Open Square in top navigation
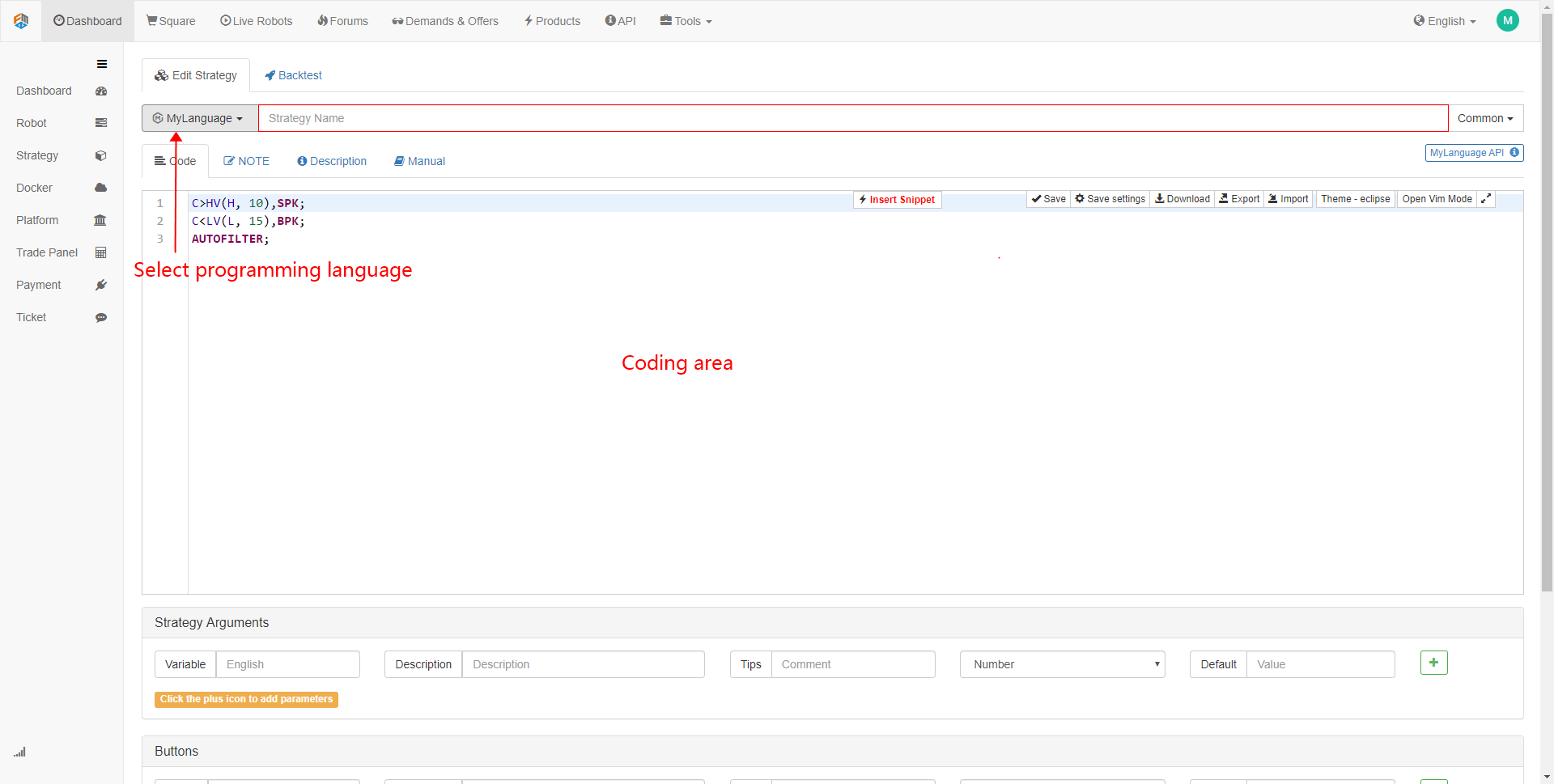Viewport: 1554px width, 784px height. point(171,21)
